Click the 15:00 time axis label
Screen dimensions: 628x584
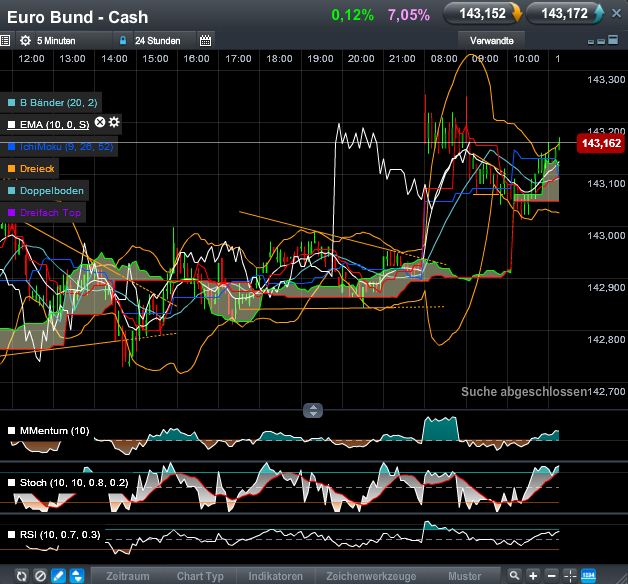coord(155,59)
